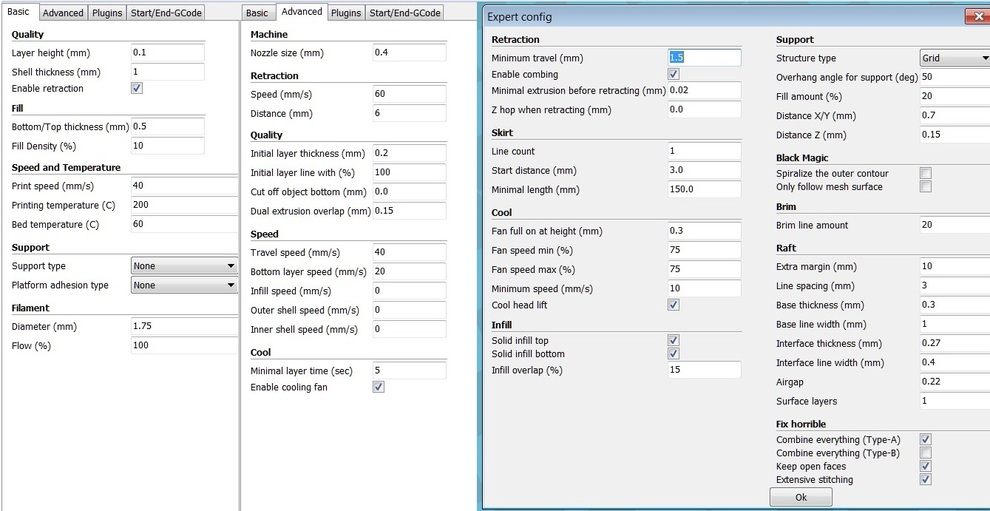990x511 pixels.
Task: Uncheck Solid infill top
Action: (673, 341)
